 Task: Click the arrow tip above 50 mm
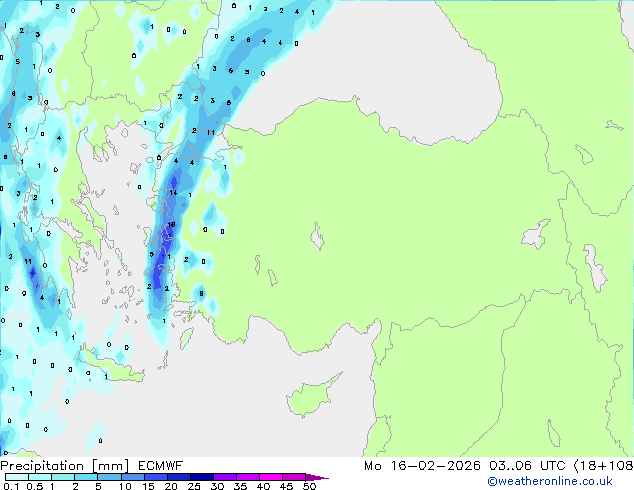(317, 477)
